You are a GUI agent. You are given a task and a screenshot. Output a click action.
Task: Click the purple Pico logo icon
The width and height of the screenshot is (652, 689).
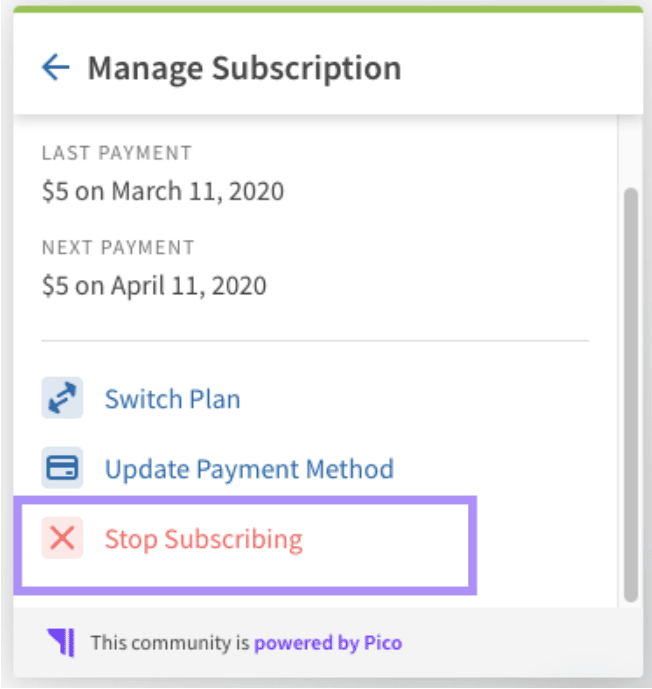tap(61, 642)
